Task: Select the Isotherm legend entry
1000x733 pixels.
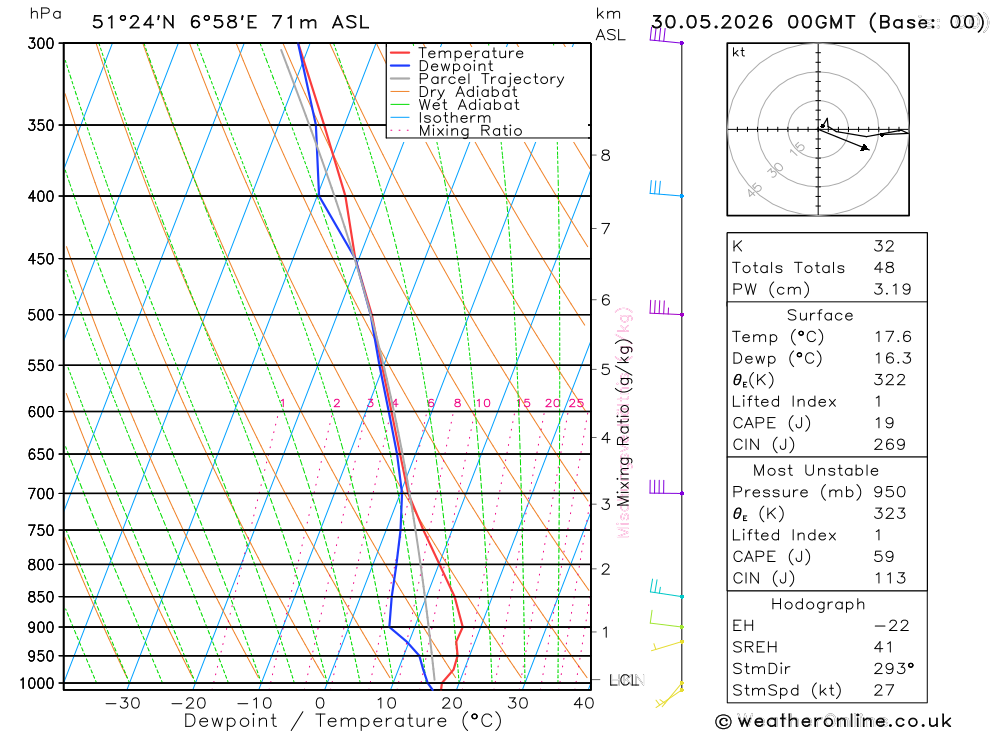Action: tap(440, 118)
